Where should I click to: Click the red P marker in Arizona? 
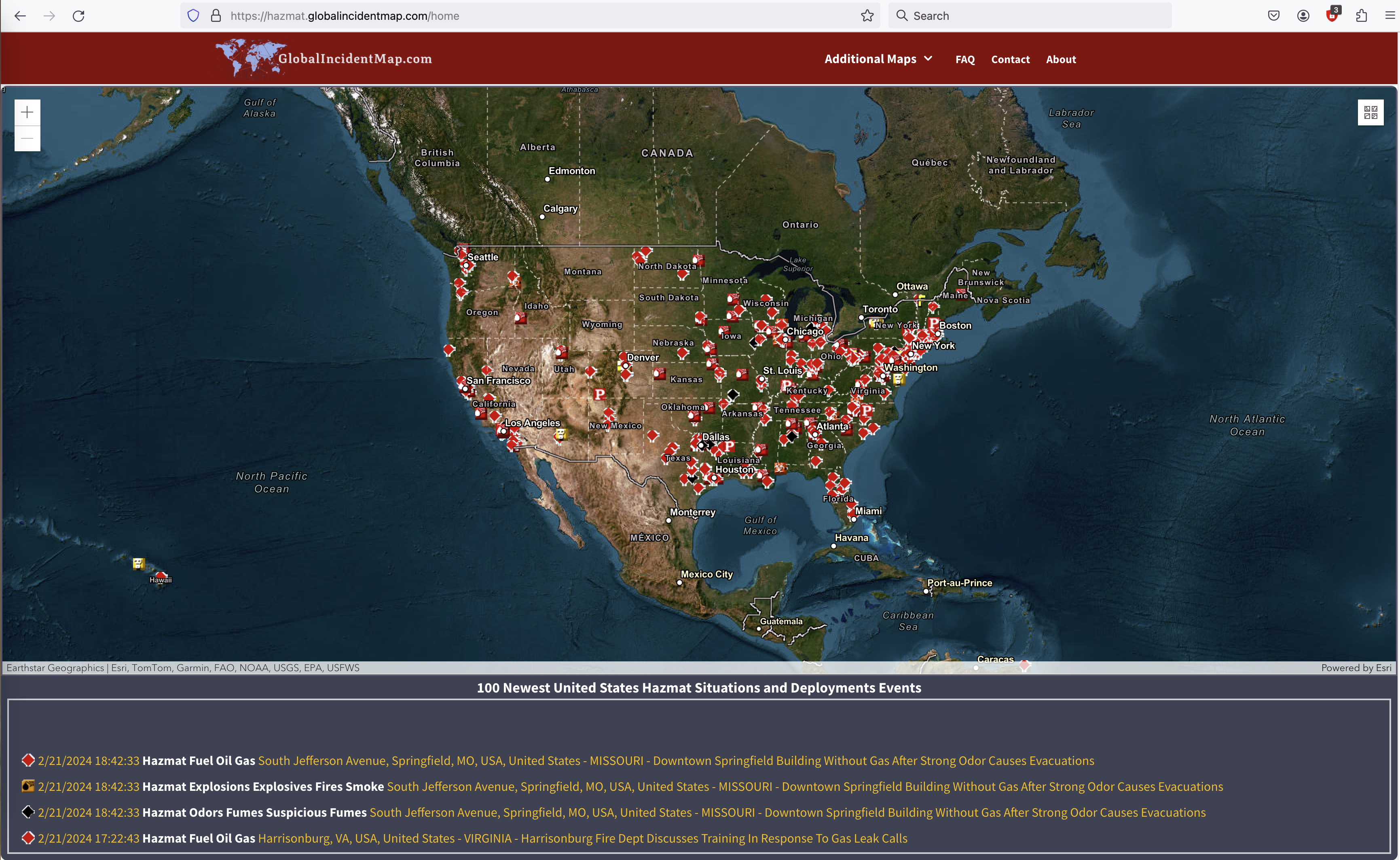pos(599,394)
